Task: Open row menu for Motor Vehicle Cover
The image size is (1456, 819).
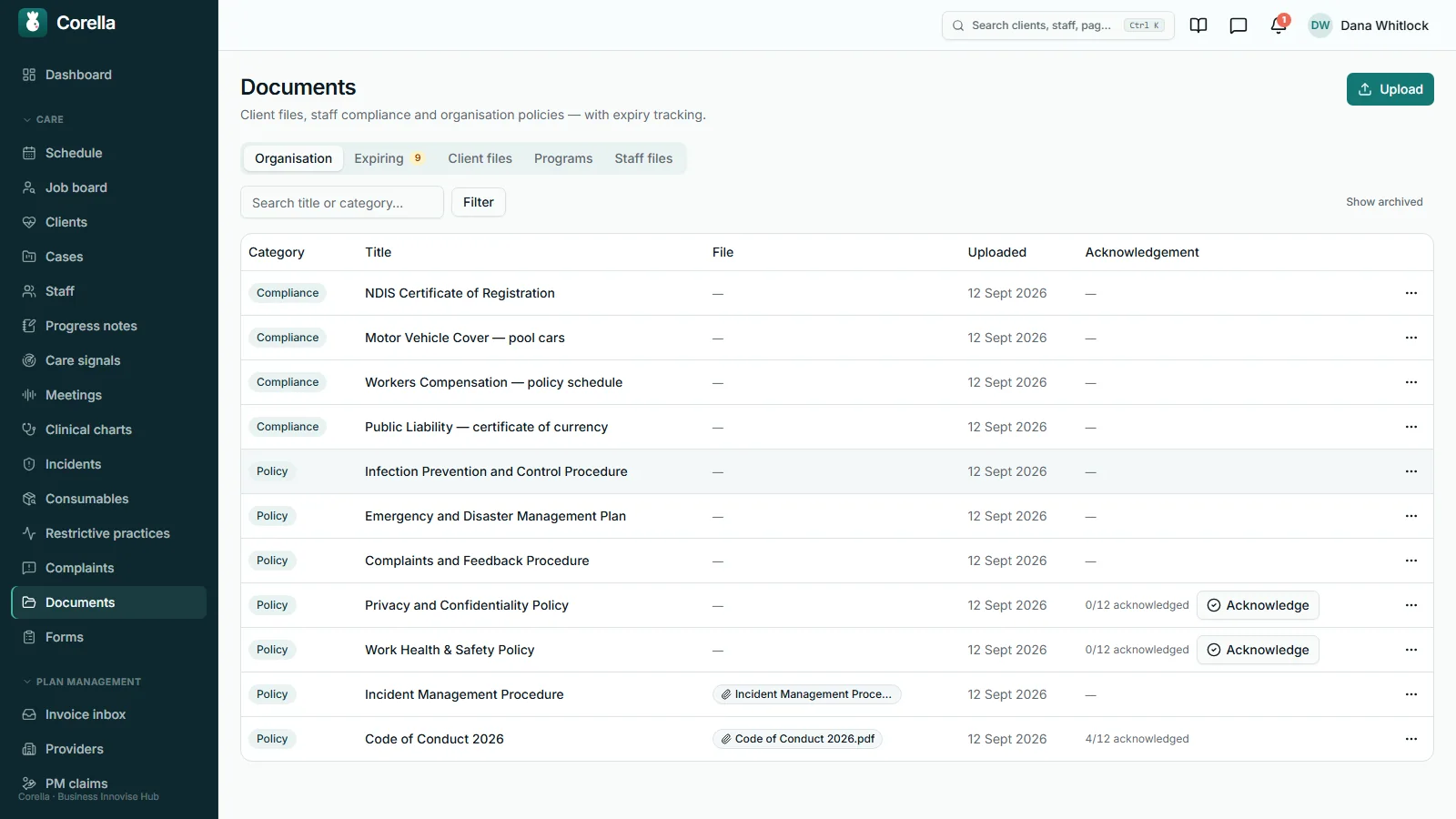Action: point(1411,338)
